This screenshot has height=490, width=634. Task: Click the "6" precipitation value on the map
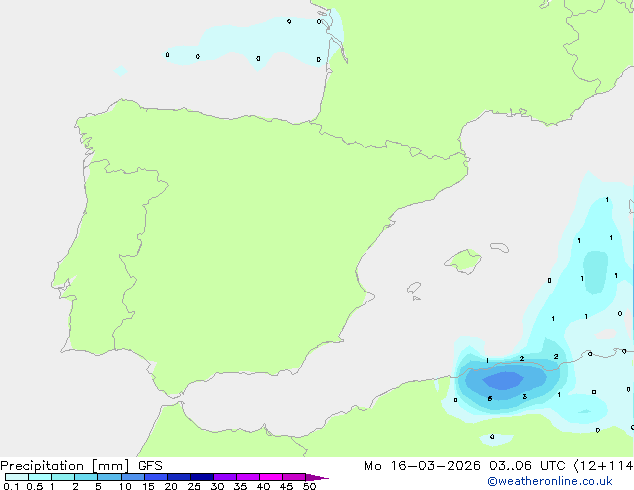490,399
